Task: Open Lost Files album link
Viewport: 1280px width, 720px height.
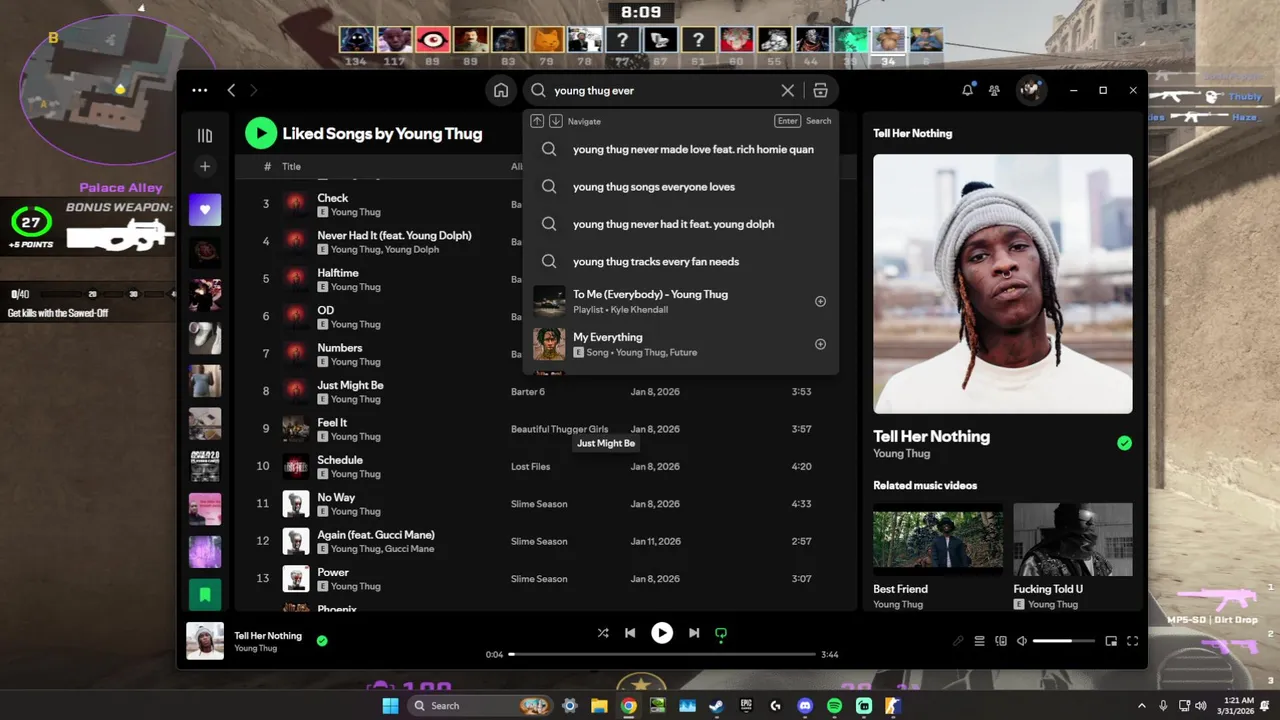Action: click(x=530, y=467)
